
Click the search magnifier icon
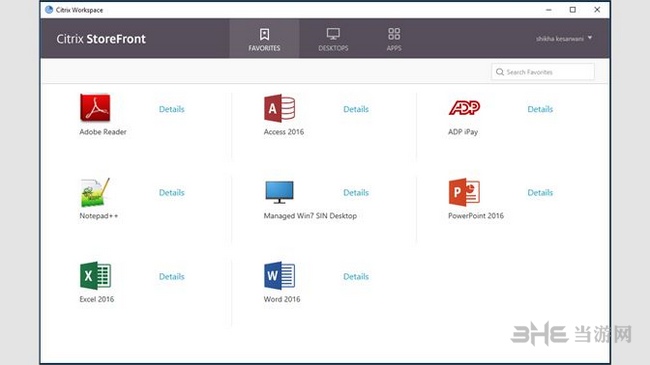[500, 72]
